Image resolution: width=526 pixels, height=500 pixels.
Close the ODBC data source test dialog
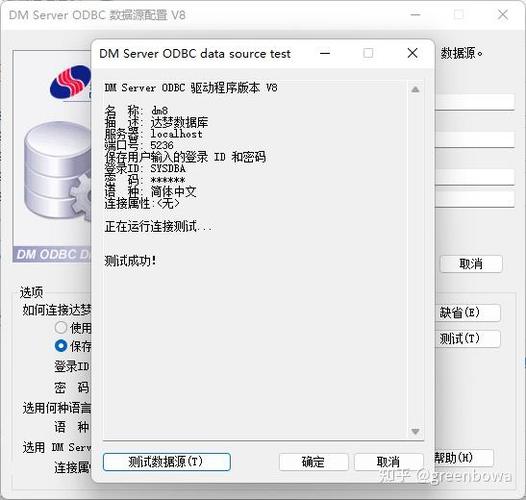pos(413,53)
